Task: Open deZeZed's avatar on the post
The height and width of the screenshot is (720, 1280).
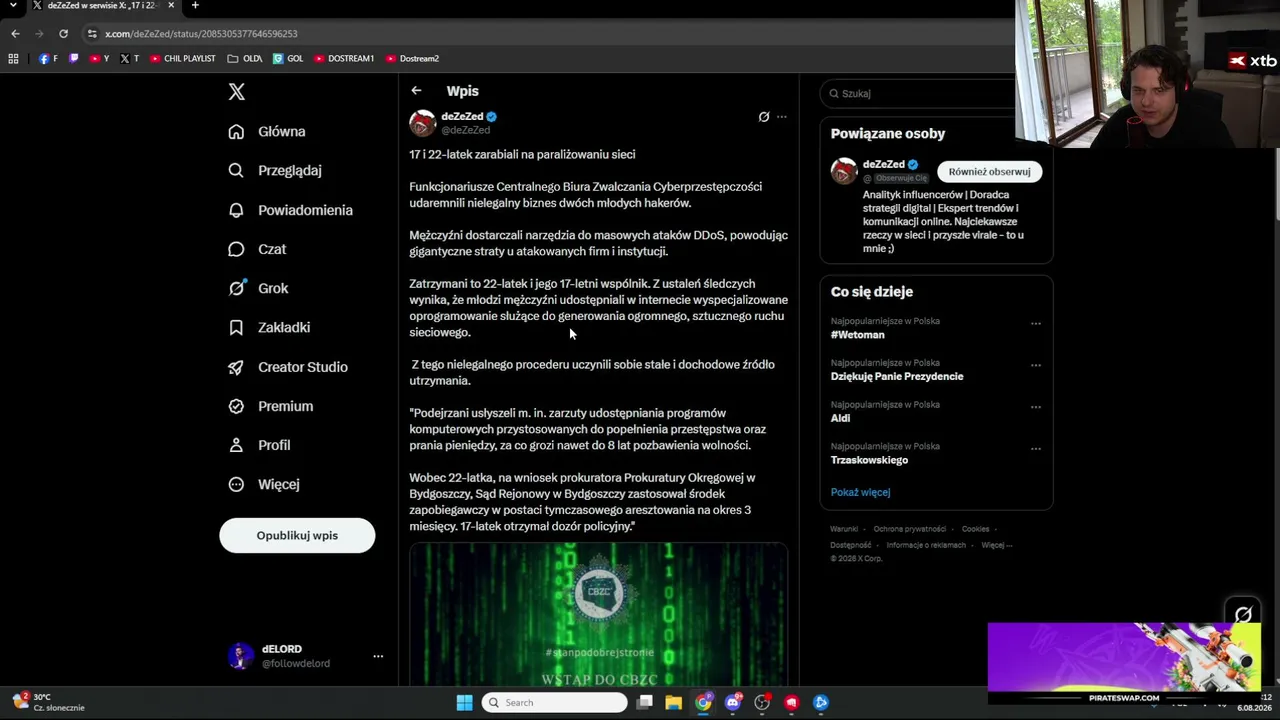Action: pyautogui.click(x=423, y=123)
